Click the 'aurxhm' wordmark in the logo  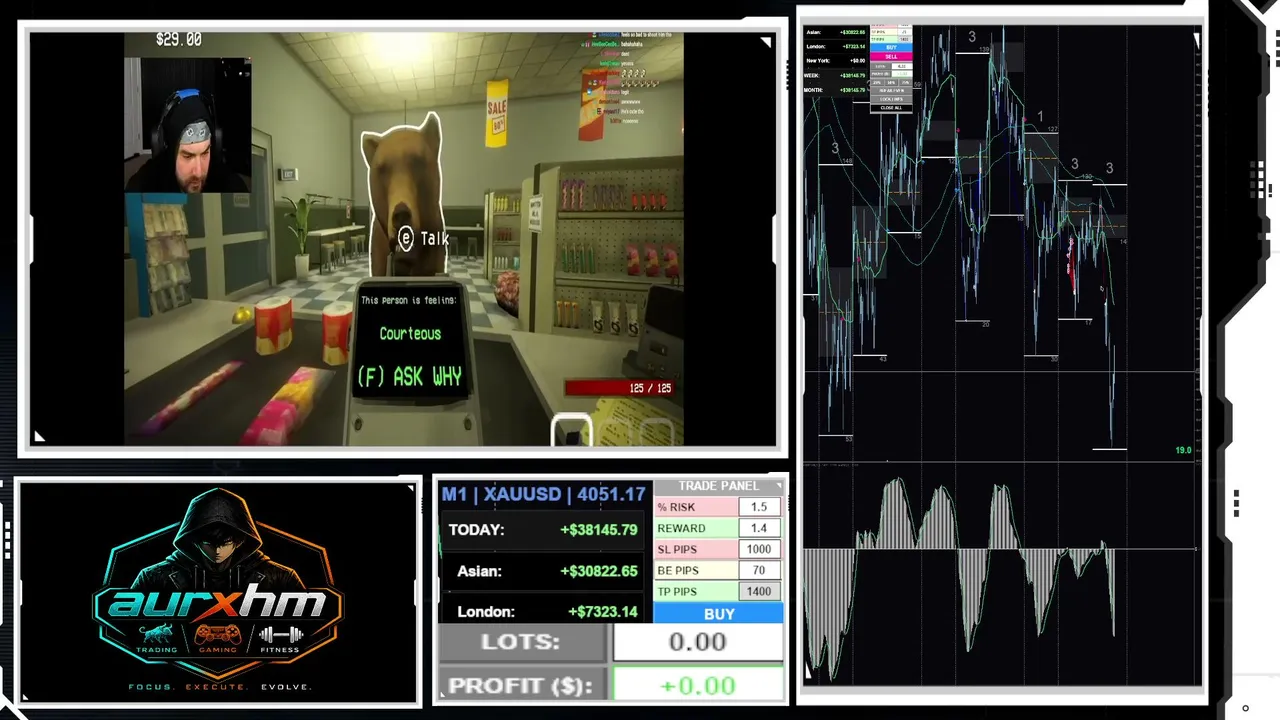pos(217,602)
